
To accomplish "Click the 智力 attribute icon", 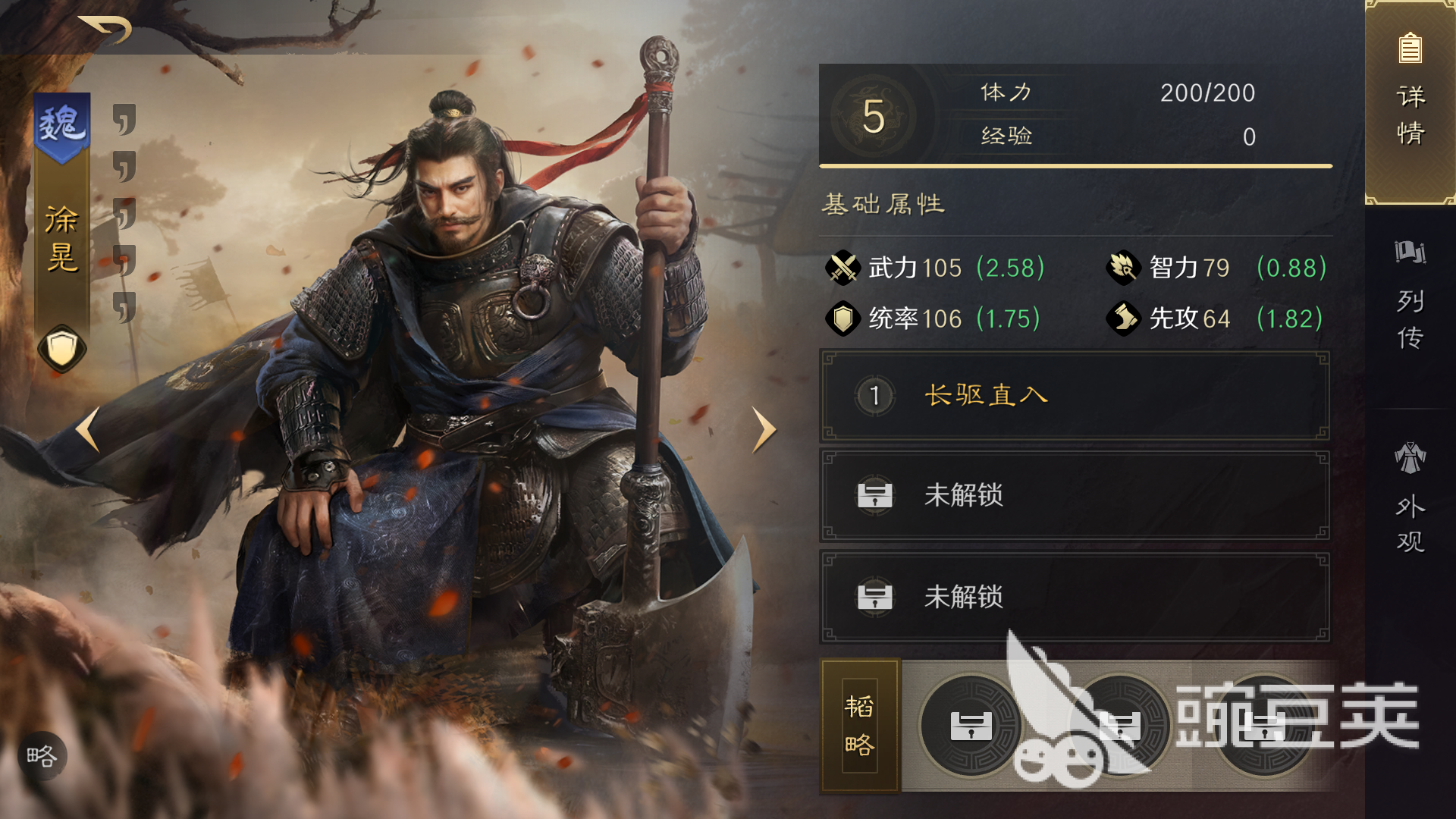I will point(1123,268).
